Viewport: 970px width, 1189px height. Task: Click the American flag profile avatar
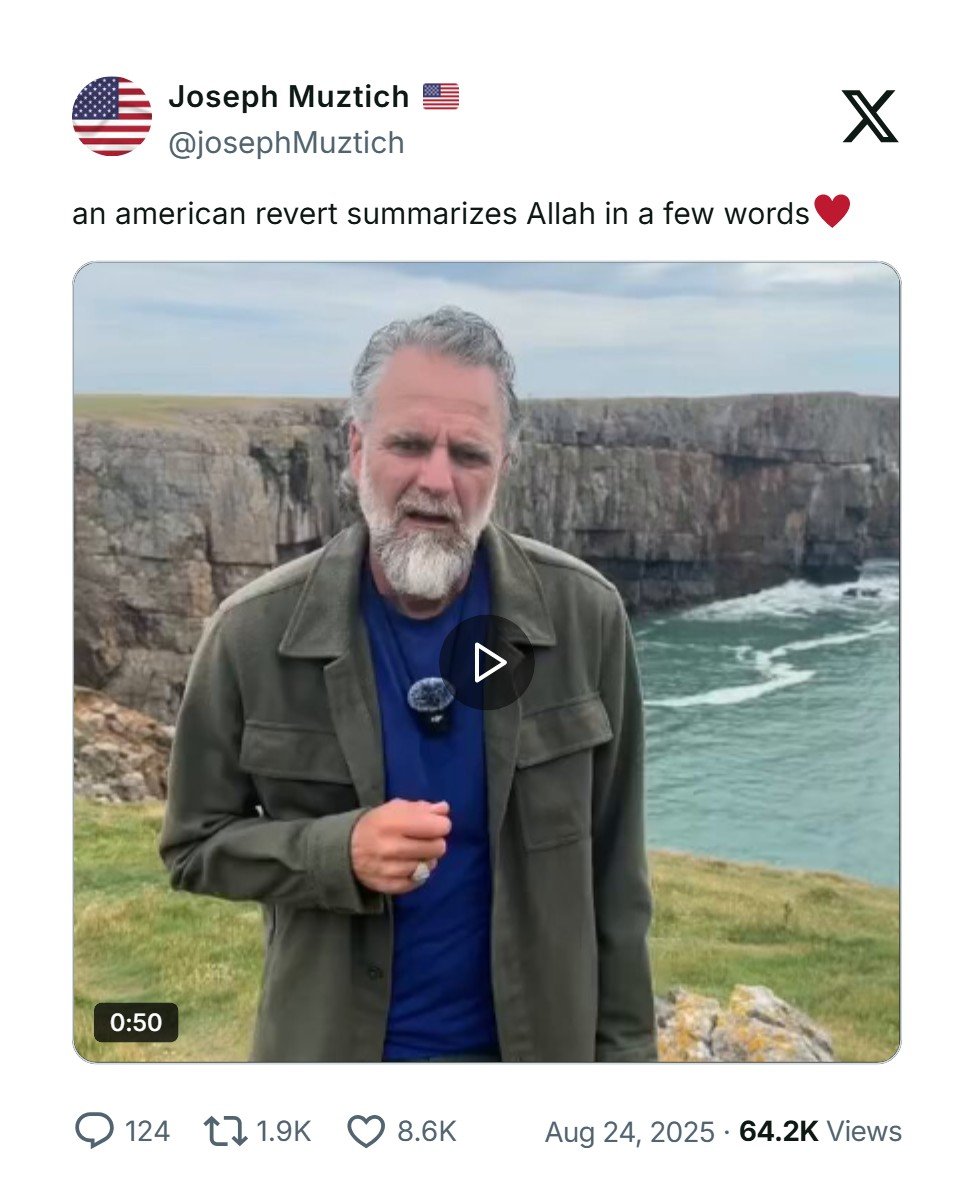click(112, 116)
